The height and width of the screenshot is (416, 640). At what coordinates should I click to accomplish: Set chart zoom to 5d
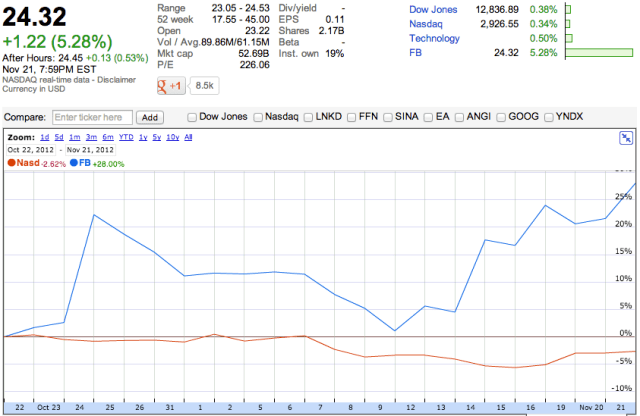pyautogui.click(x=59, y=137)
